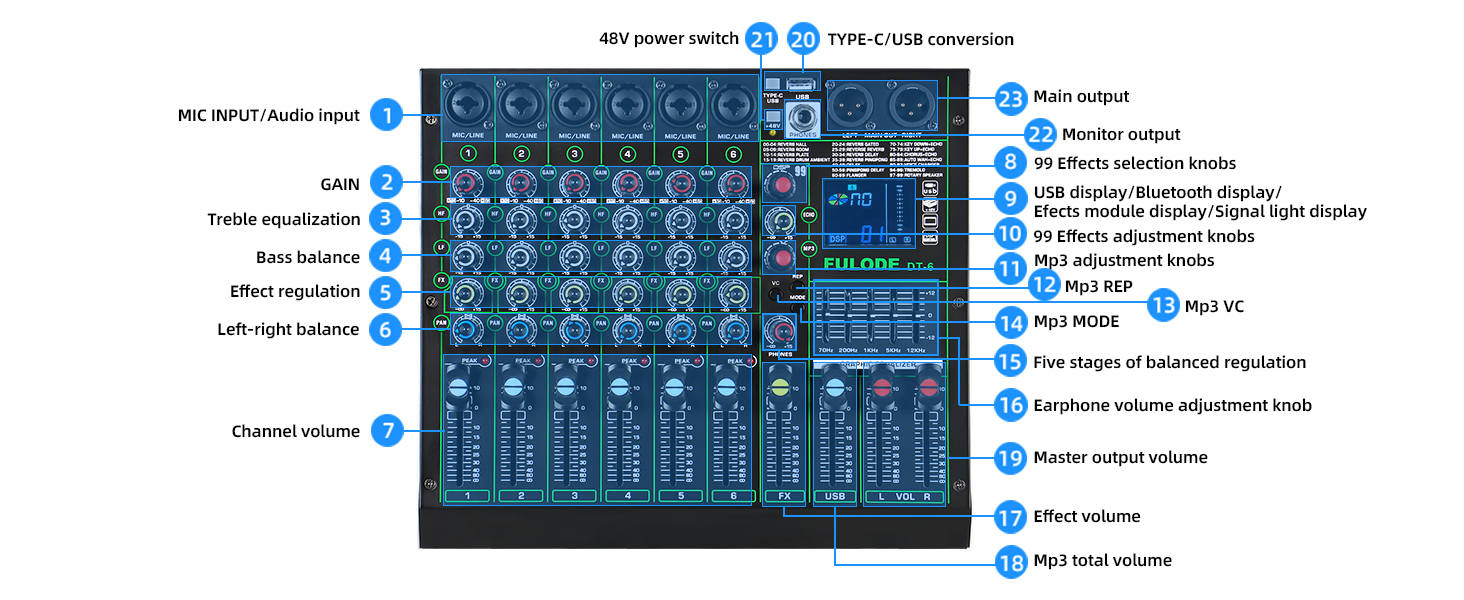Click the 'TYPE-C/USB conversion' label text
Image resolution: width=1464 pixels, height=600 pixels.
[x=921, y=39]
